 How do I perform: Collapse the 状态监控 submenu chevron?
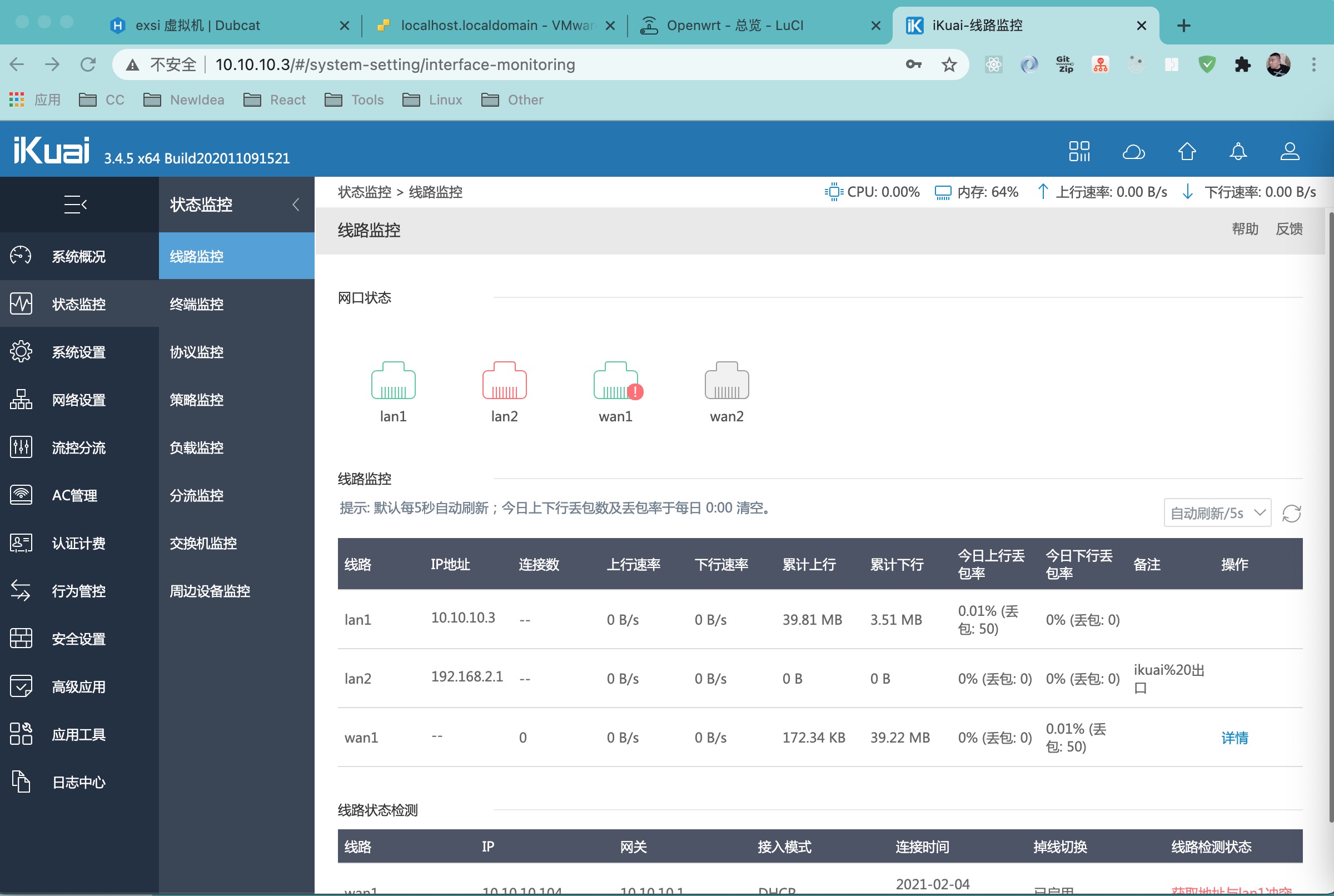[x=295, y=205]
